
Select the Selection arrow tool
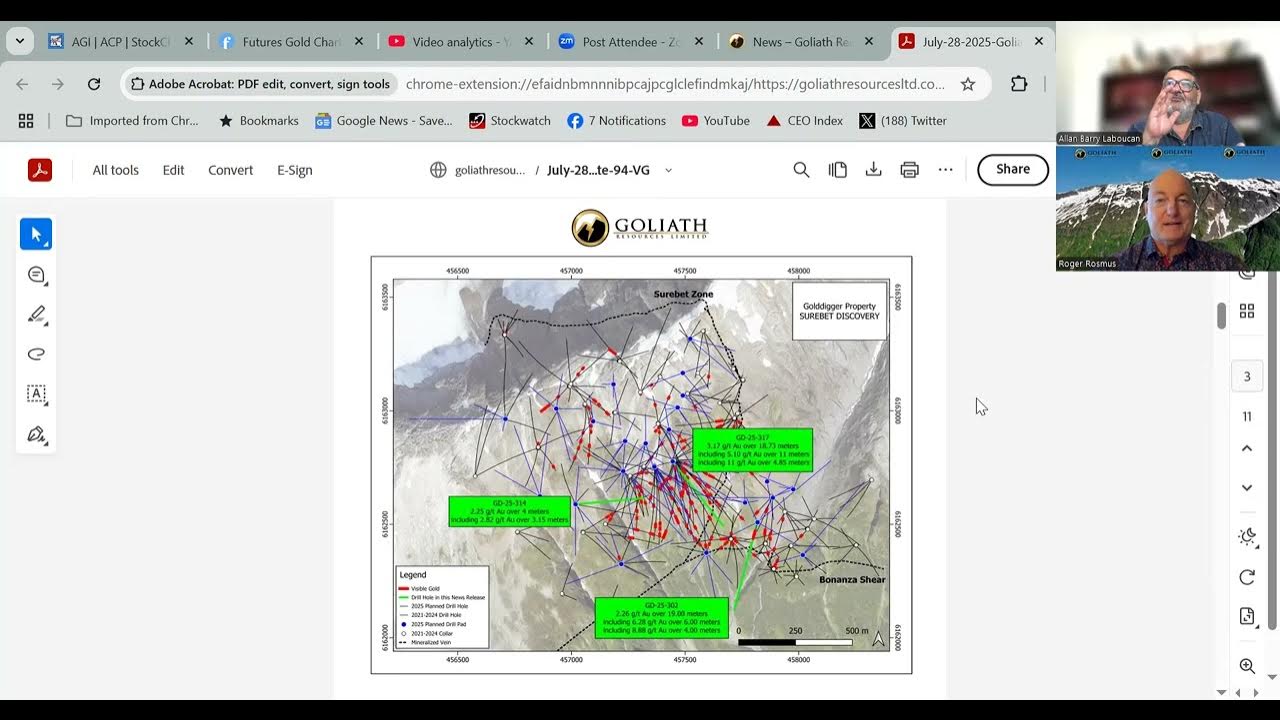[x=36, y=233]
